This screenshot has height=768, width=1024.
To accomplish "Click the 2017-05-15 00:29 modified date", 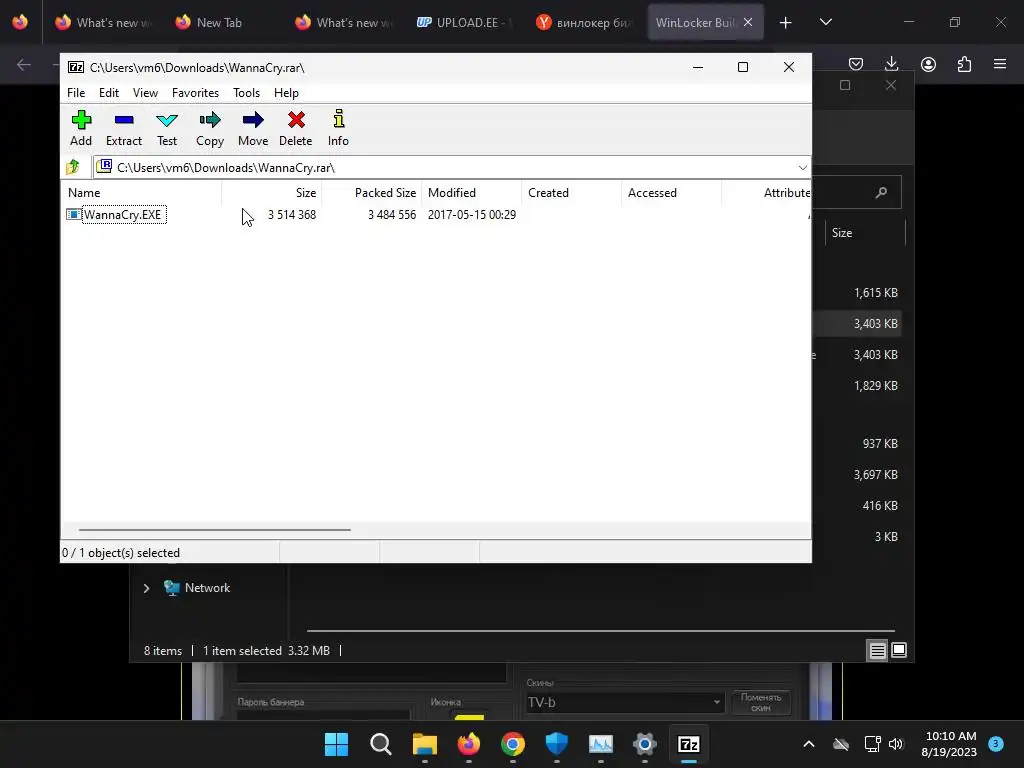I will tap(472, 215).
